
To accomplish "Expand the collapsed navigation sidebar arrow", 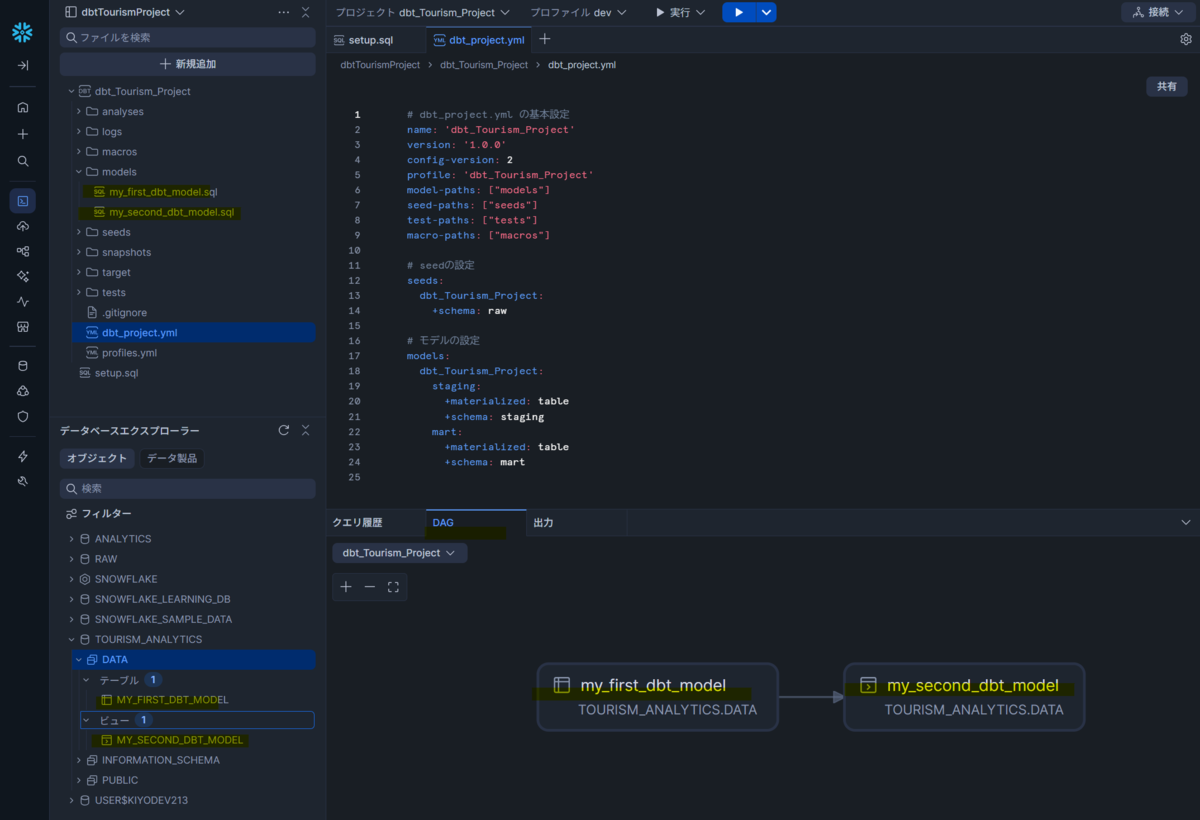I will click(x=23, y=65).
